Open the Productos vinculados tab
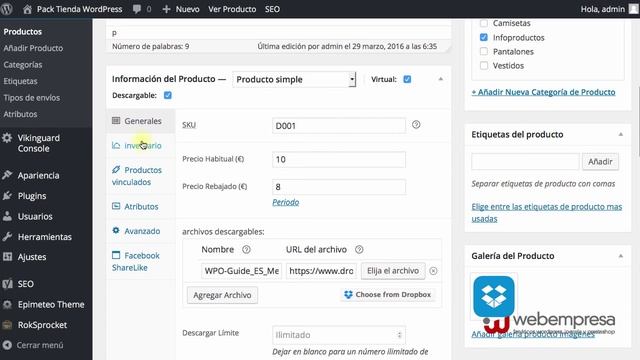The image size is (640, 360). (x=141, y=176)
